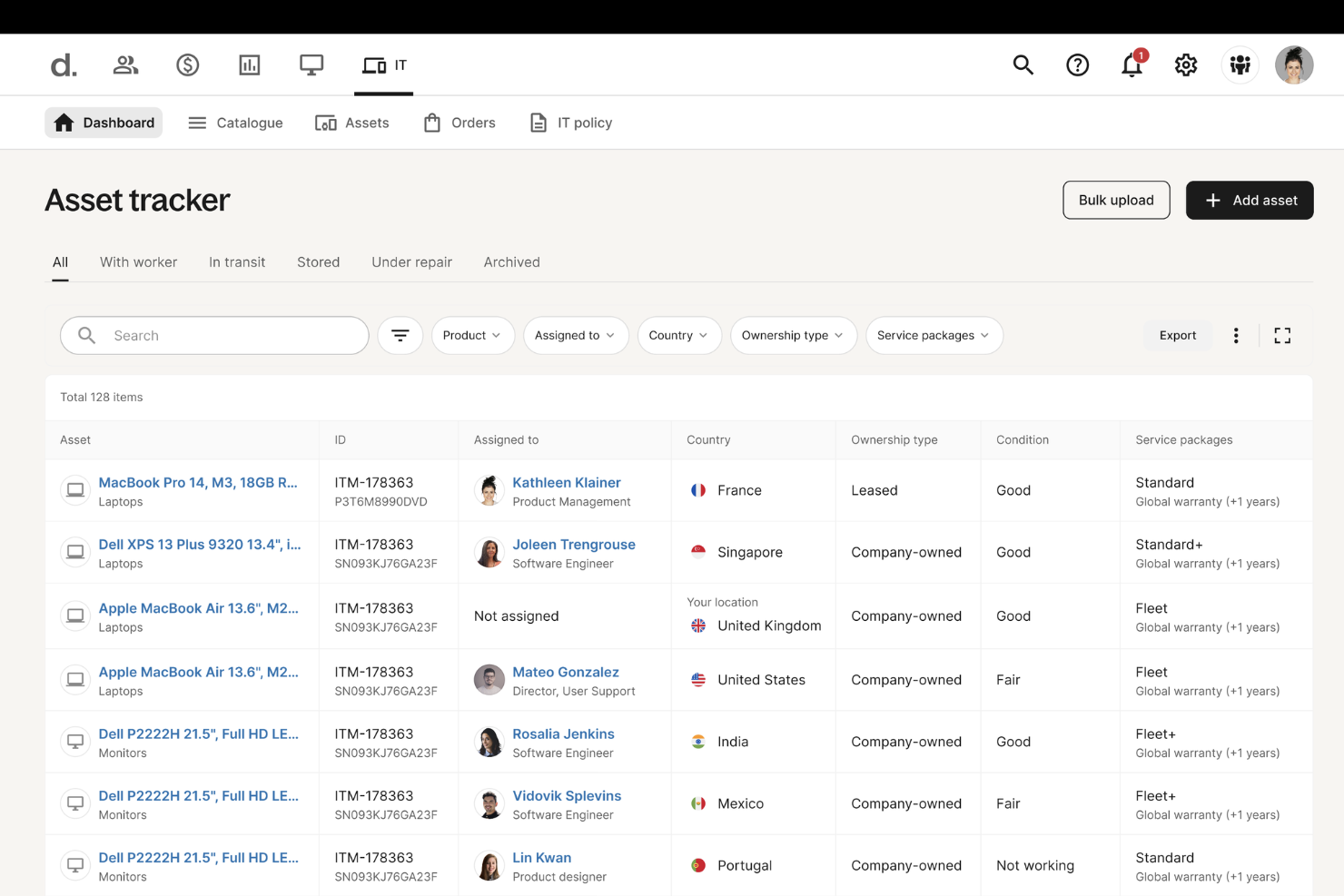Open the global search magnifier icon
Image resolution: width=1344 pixels, height=896 pixels.
(x=1023, y=64)
